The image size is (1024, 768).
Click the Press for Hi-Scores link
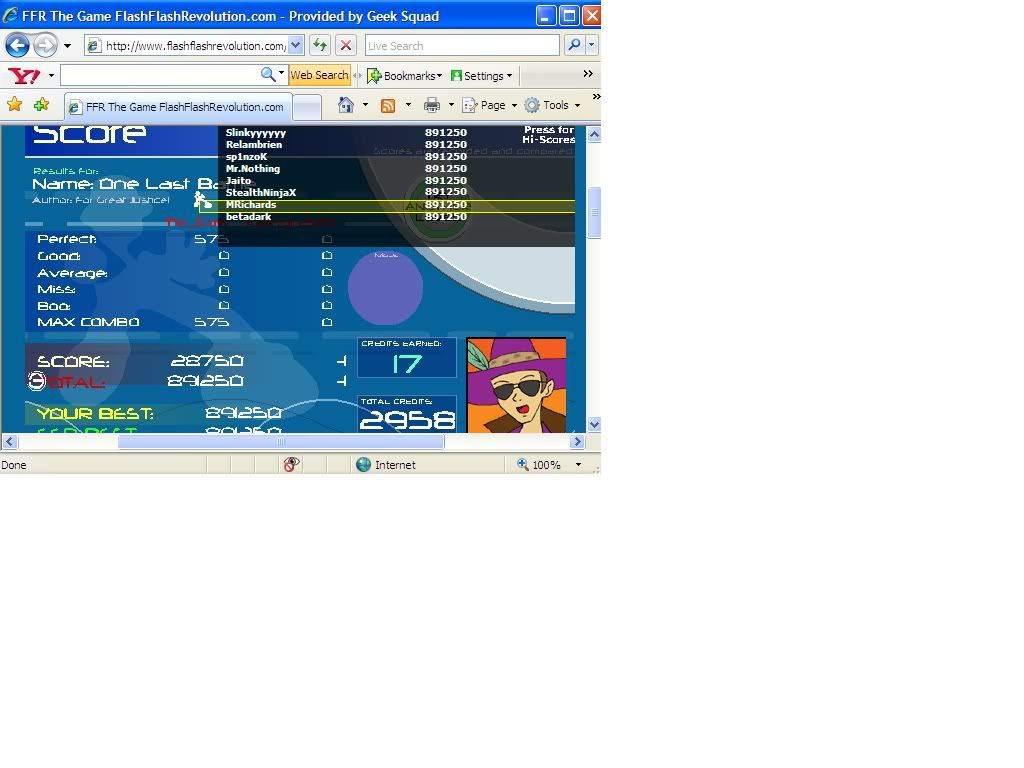(x=549, y=135)
